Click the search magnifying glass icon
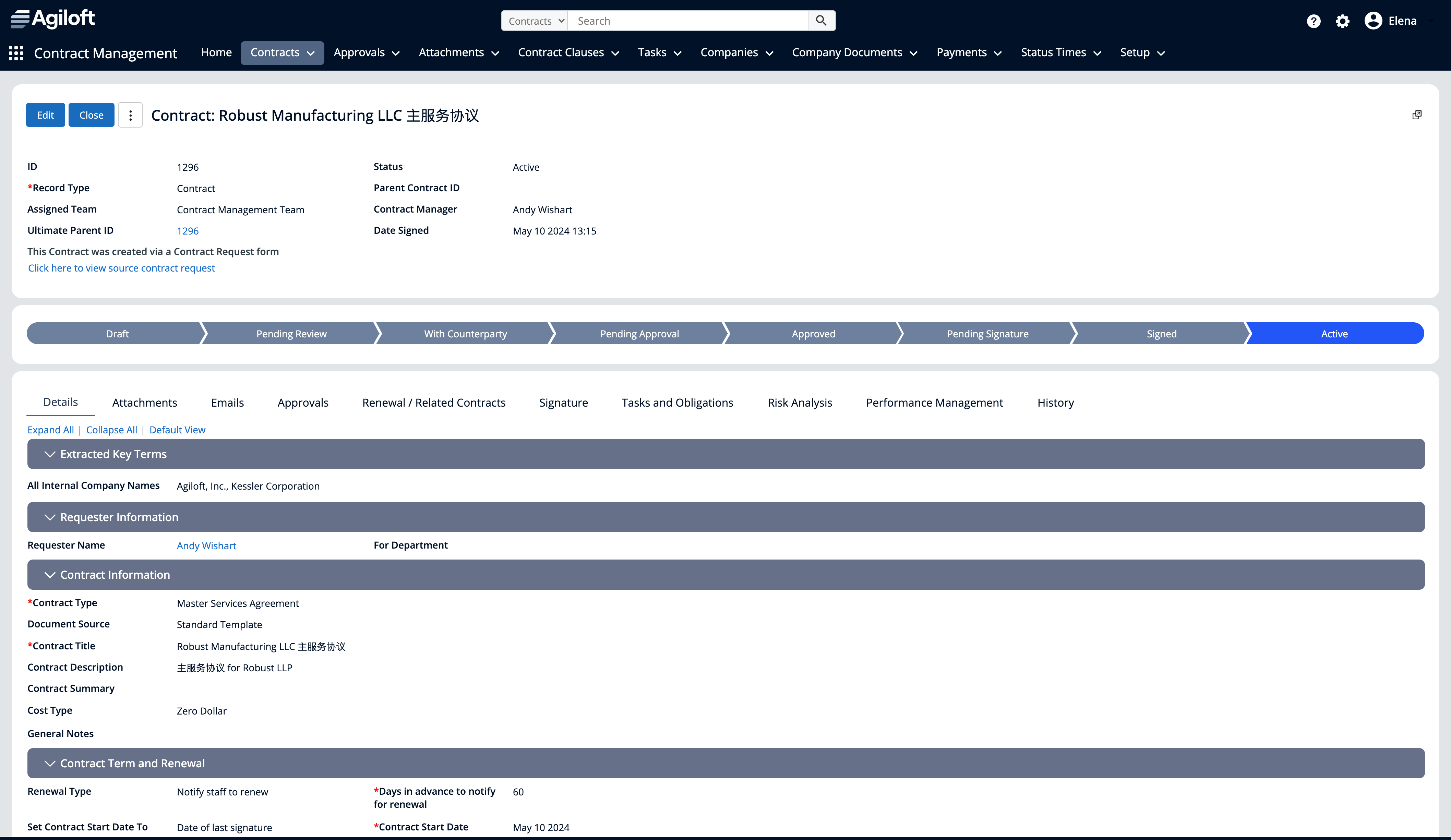 [x=821, y=20]
